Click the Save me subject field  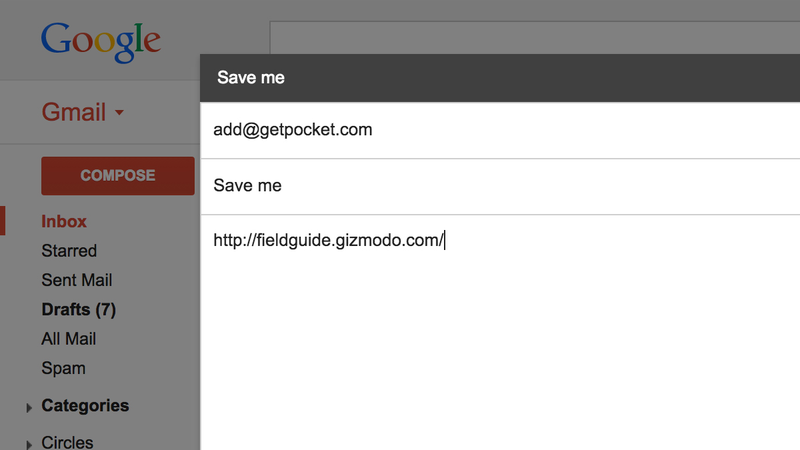click(500, 186)
